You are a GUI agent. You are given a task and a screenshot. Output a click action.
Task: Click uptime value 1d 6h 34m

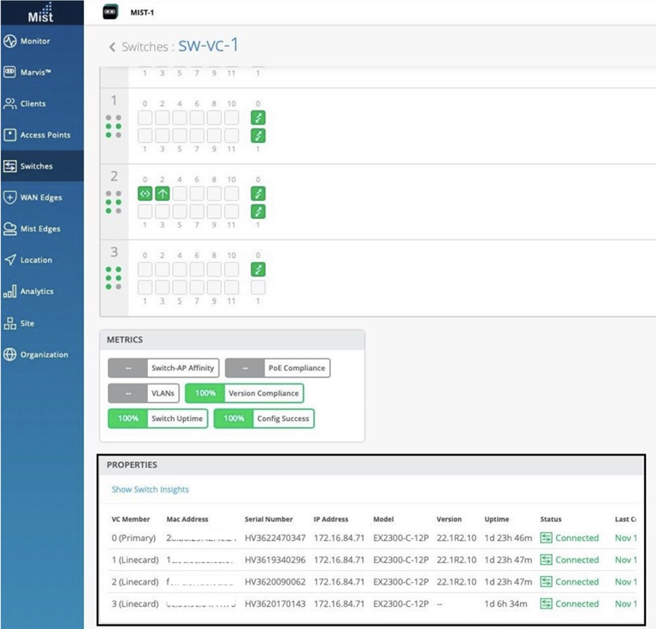506,603
